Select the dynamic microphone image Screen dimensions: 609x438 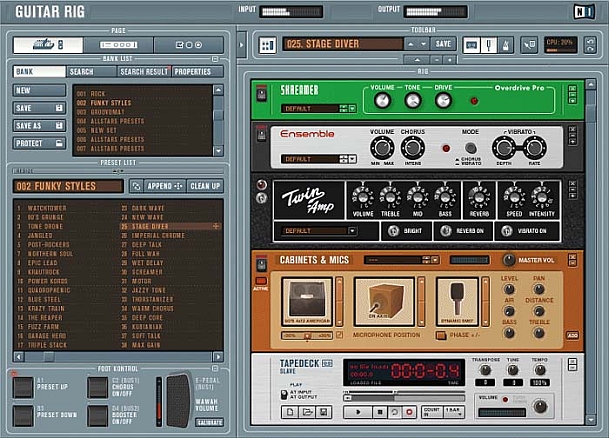(457, 302)
